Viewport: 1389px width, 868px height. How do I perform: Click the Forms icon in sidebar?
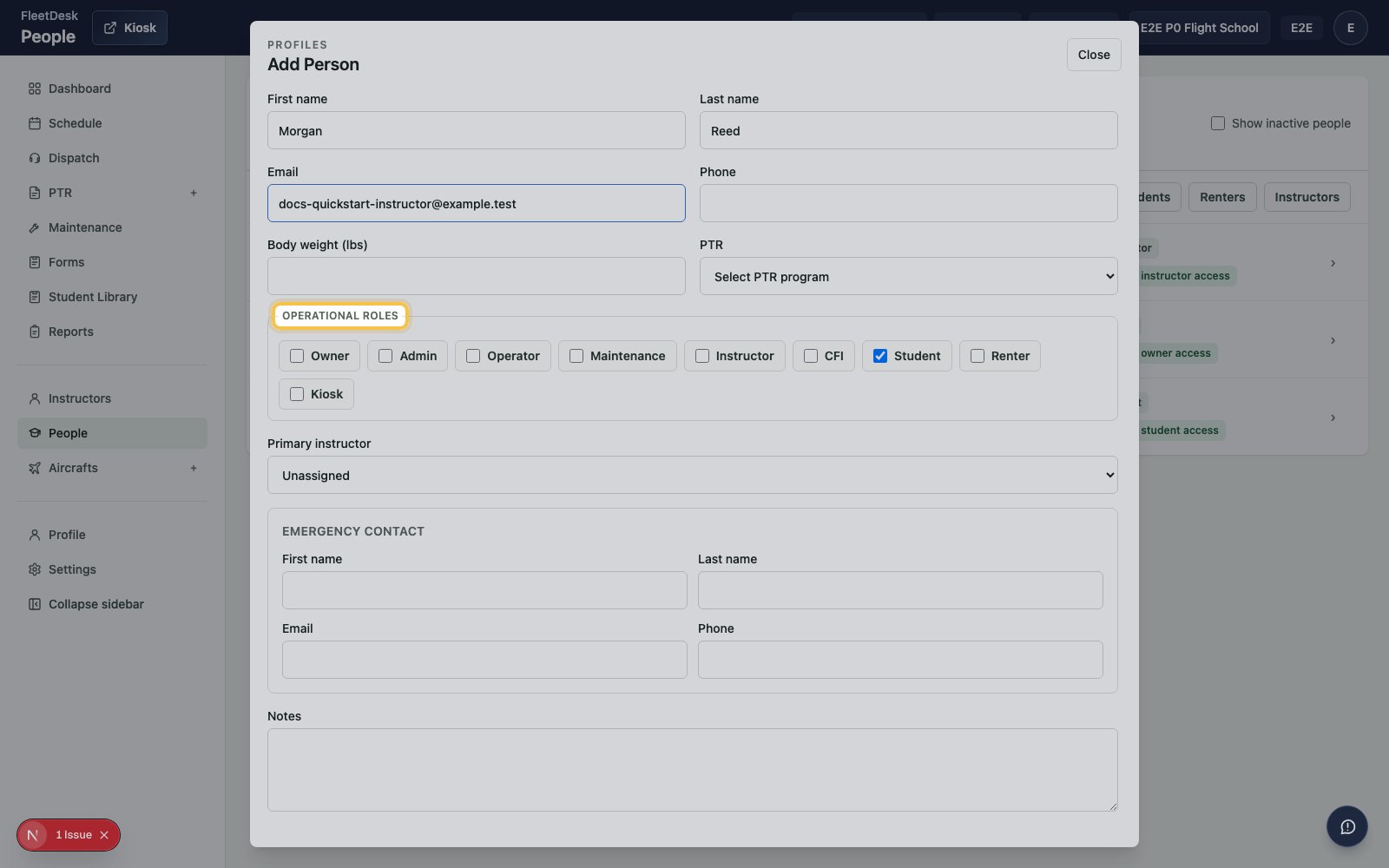[35, 262]
